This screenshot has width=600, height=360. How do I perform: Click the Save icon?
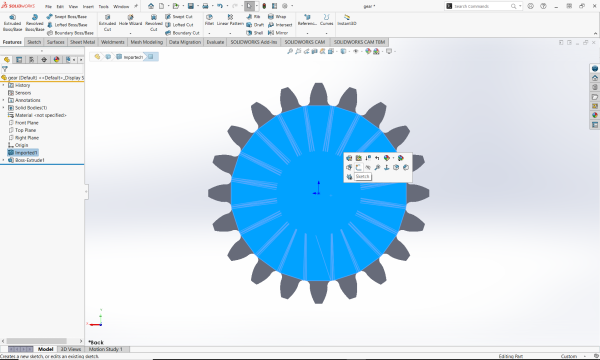(191, 6)
